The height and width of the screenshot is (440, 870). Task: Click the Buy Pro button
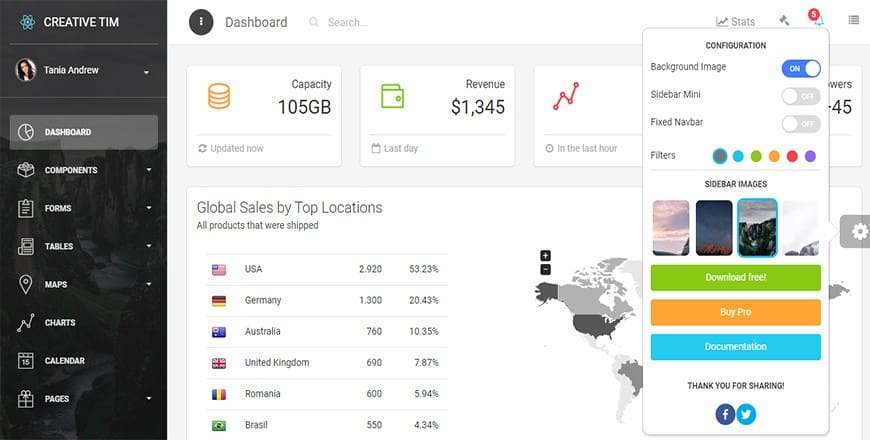736,312
